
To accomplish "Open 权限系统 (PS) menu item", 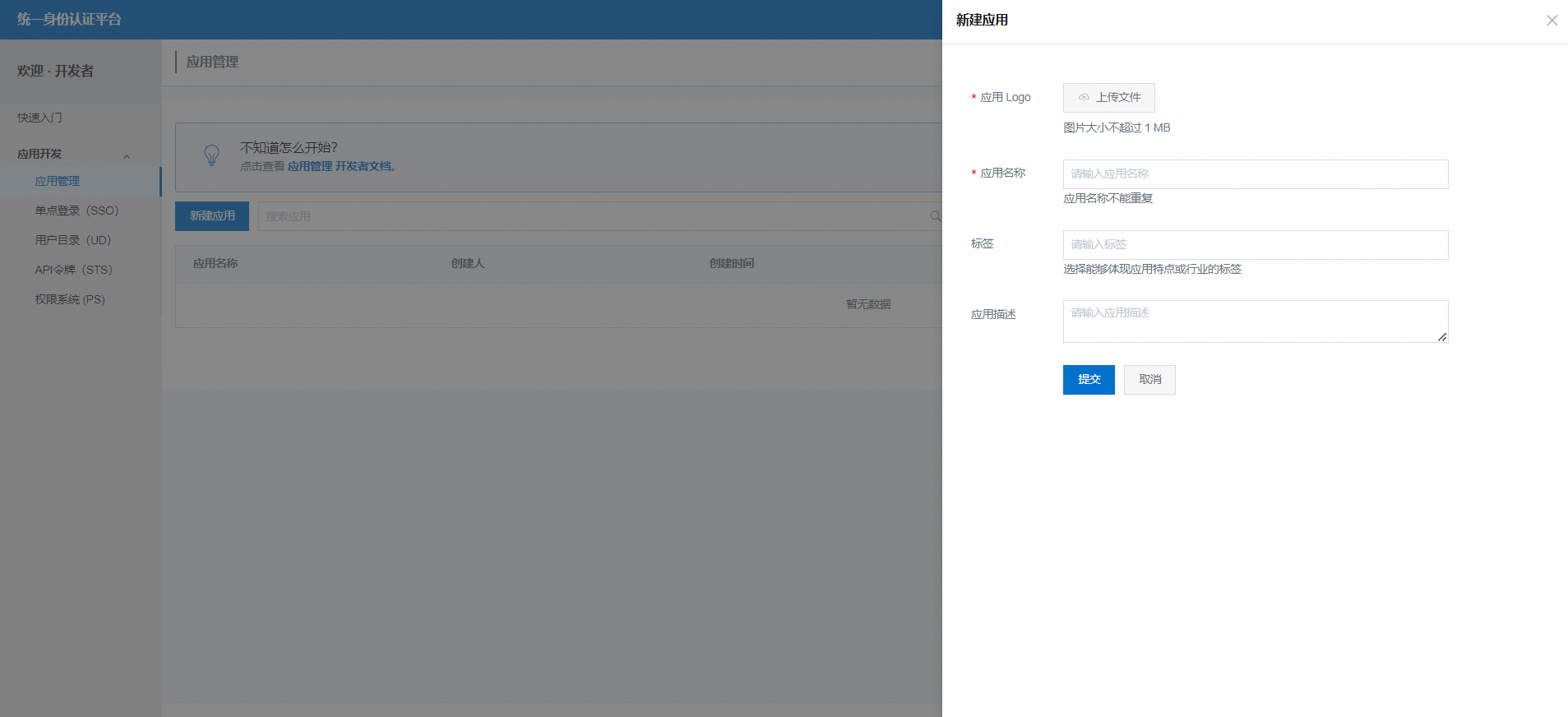I will (x=70, y=299).
